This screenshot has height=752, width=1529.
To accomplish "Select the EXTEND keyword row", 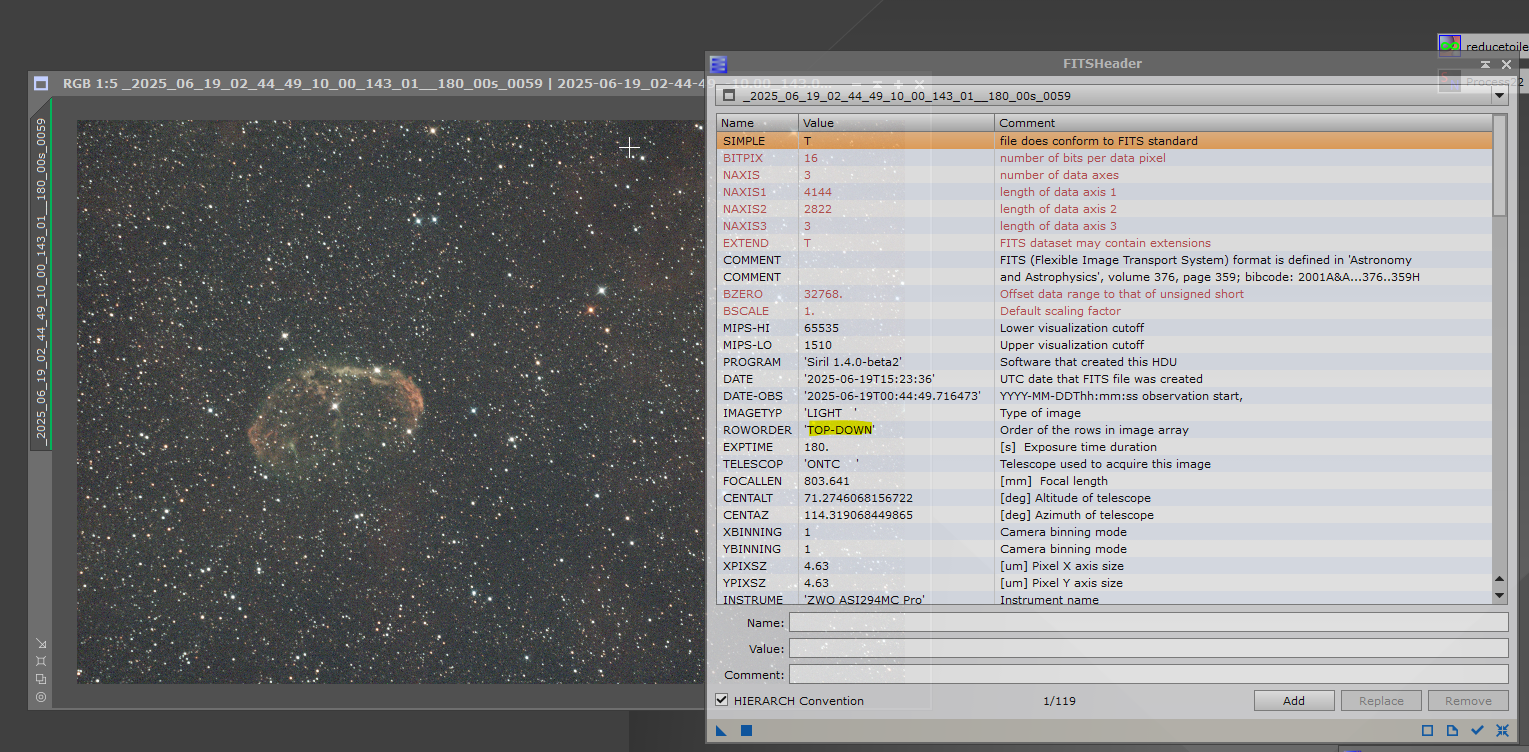I will [x=1104, y=243].
